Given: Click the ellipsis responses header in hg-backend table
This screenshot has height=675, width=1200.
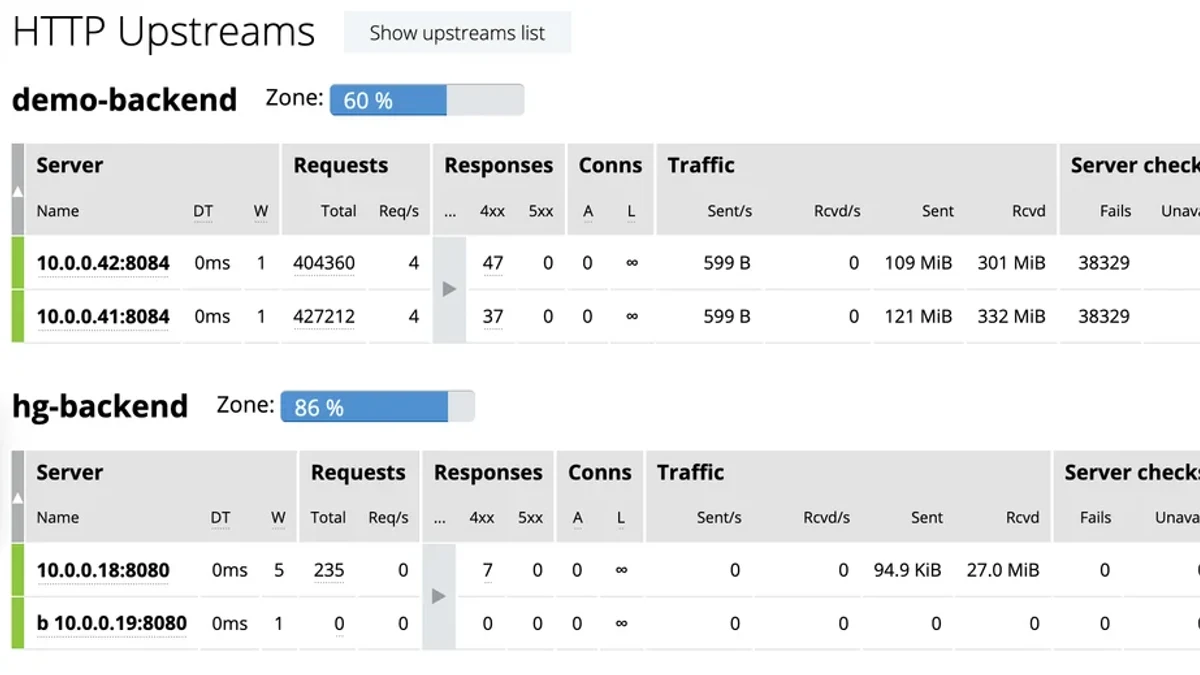Looking at the screenshot, I should (439, 518).
